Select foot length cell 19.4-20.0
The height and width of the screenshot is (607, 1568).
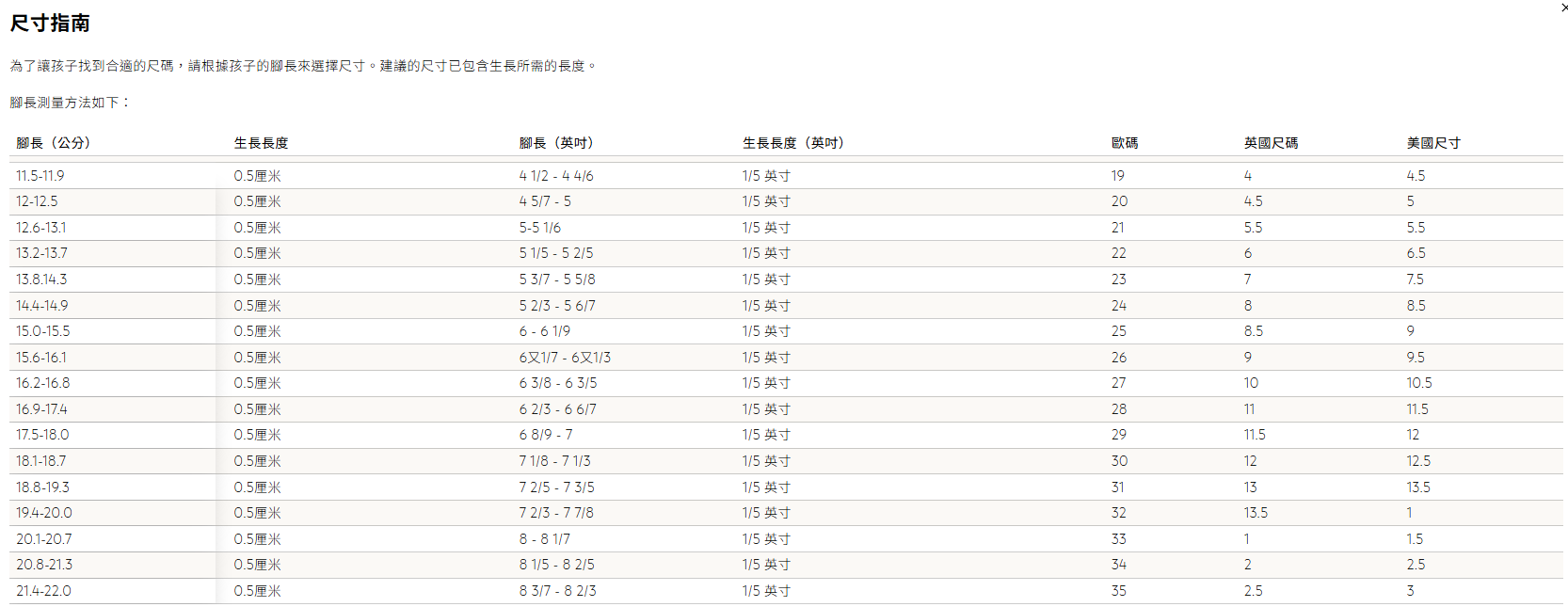pos(43,513)
